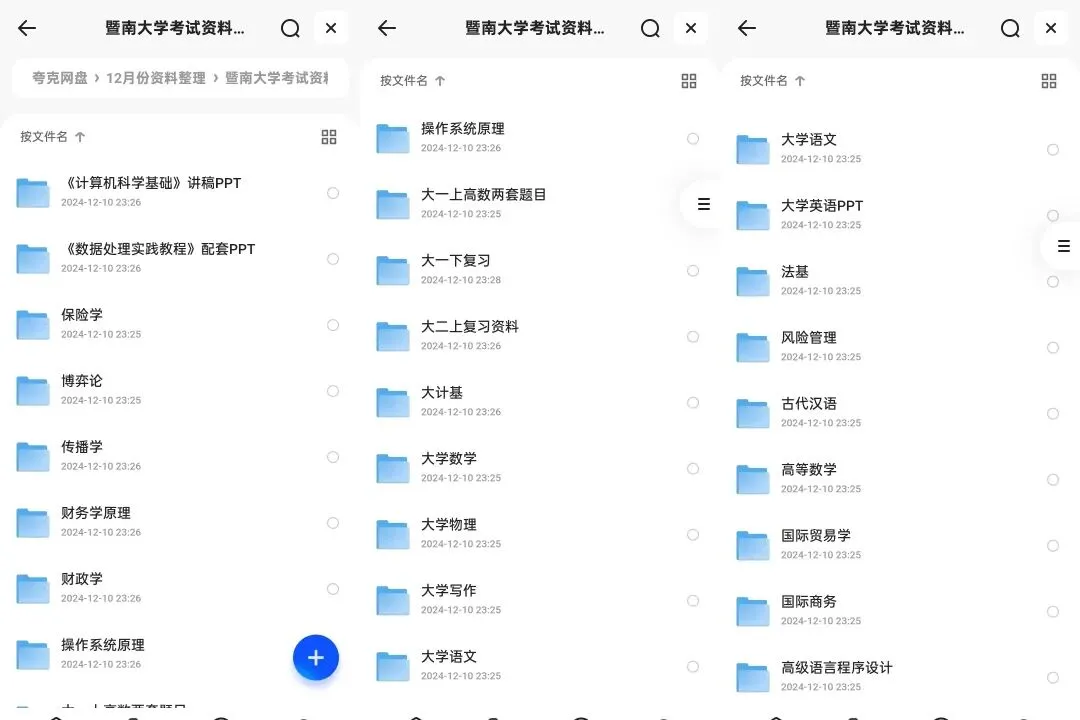Click the folder icon of 传播学

tap(32, 457)
